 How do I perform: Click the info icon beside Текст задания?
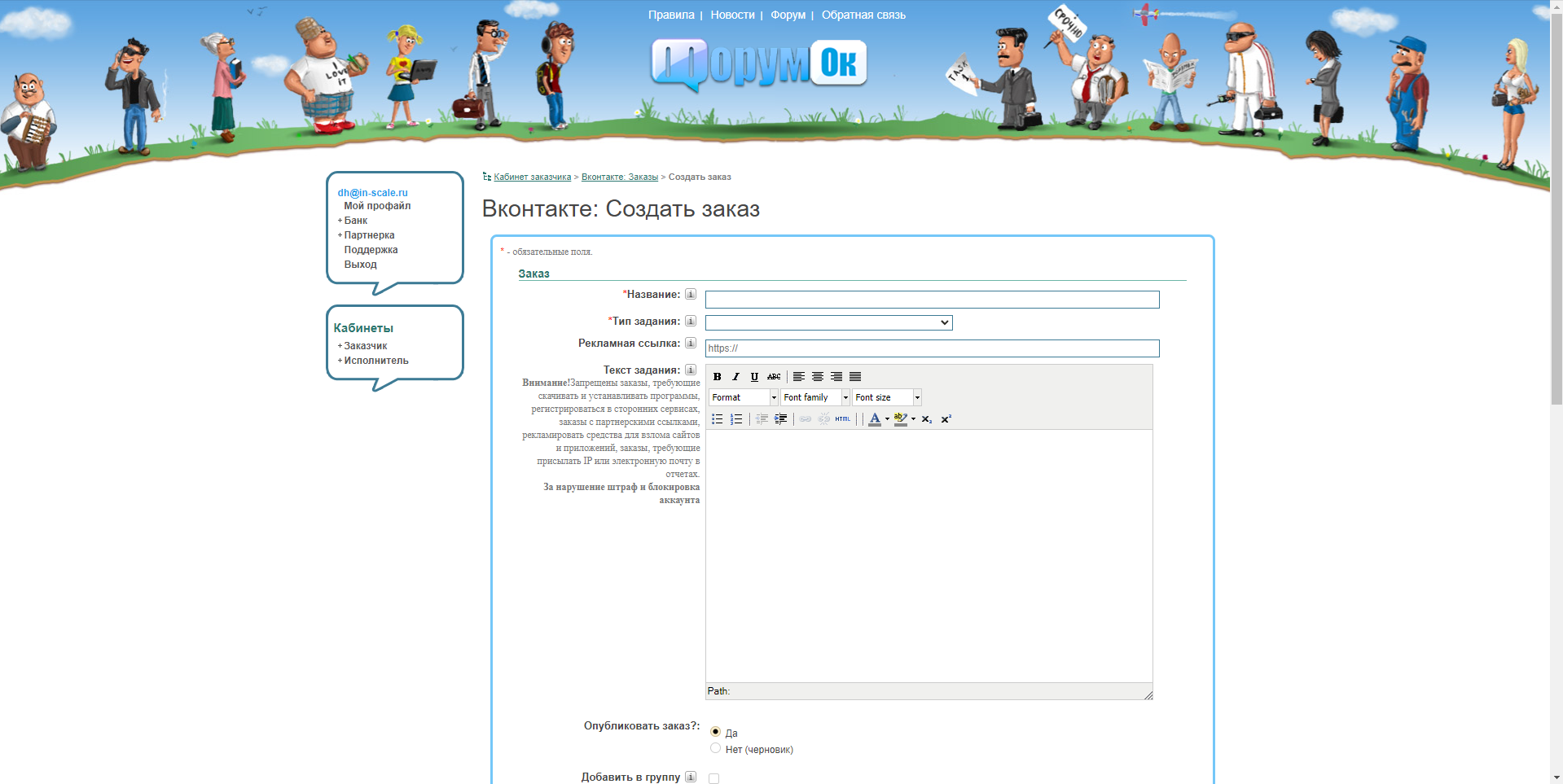coord(691,370)
